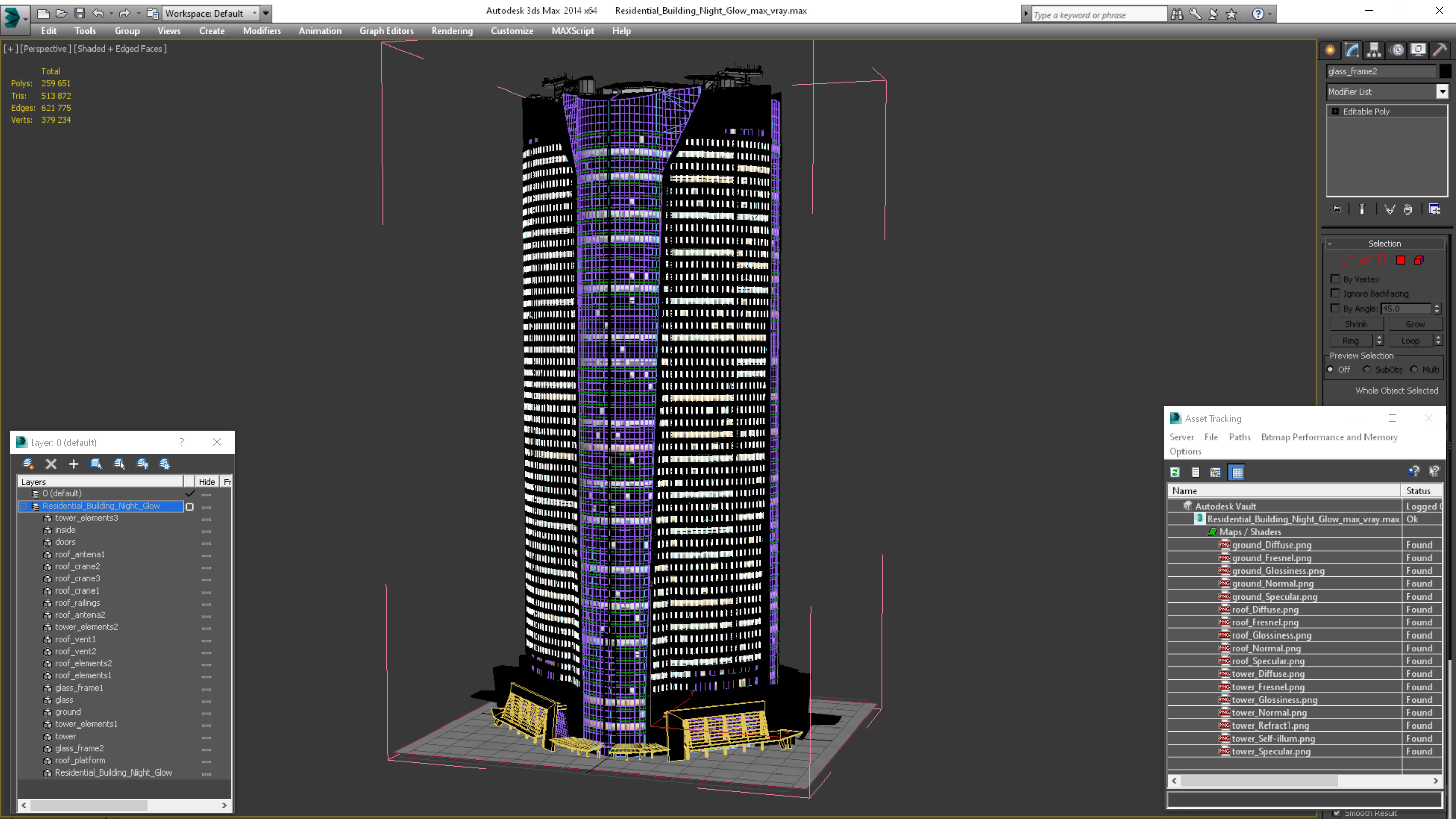Screen dimensions: 1456x819
Task: Click Hide/Unhide All Layers icon
Action: point(143,464)
